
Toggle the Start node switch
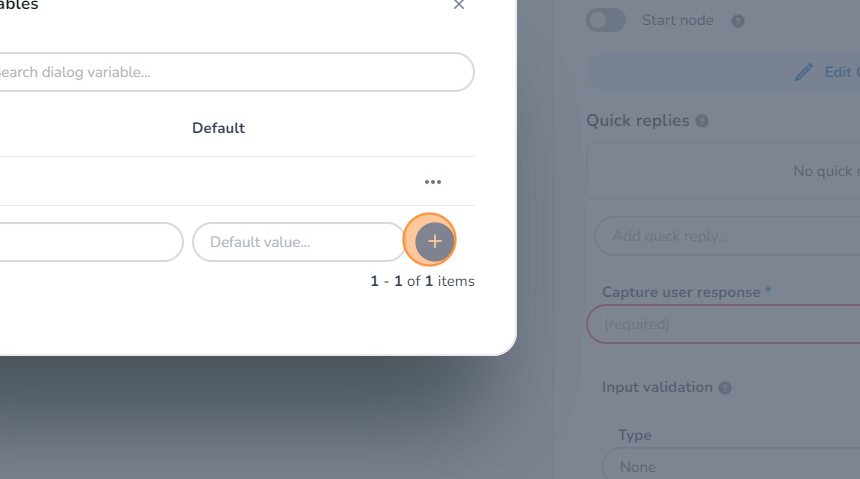(x=606, y=20)
